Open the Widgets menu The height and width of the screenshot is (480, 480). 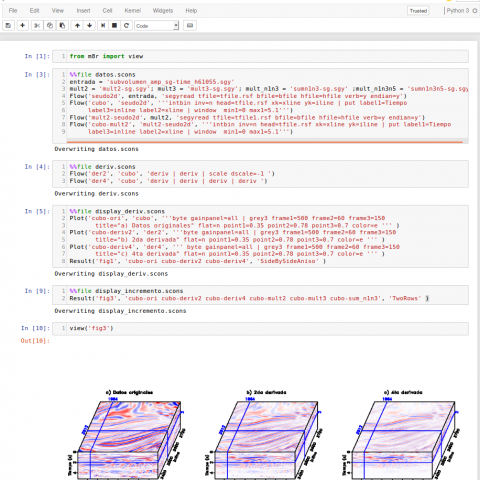point(163,11)
